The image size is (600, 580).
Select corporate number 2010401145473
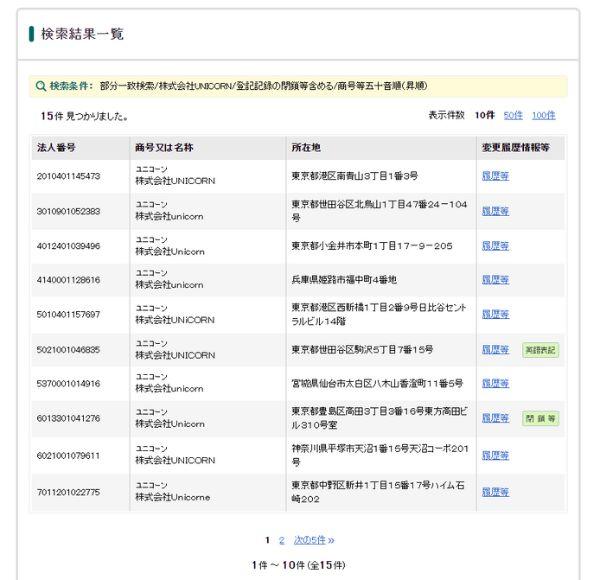68,176
